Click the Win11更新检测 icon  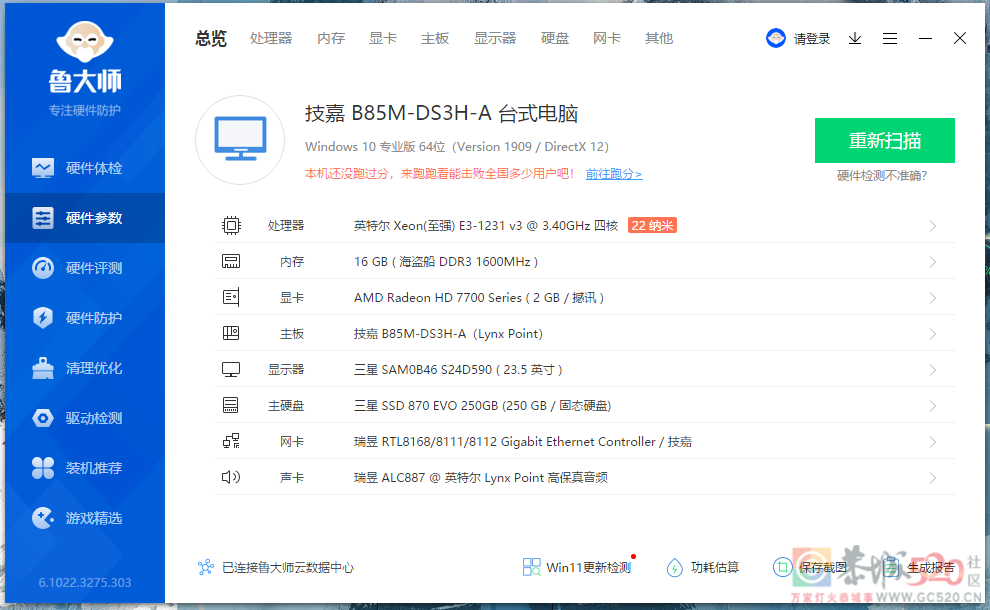click(532, 567)
